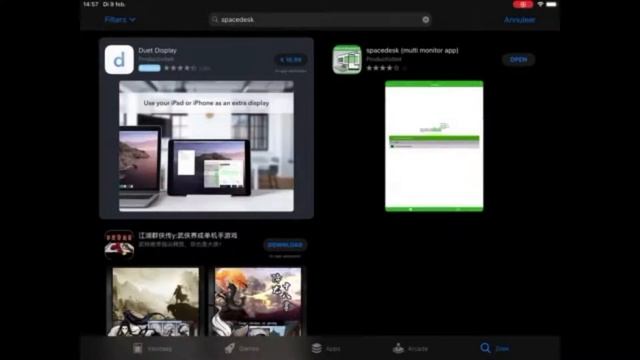Viewport: 640px width, 360px height.
Task: Tap the Annuleer cancel button
Action: (519, 20)
